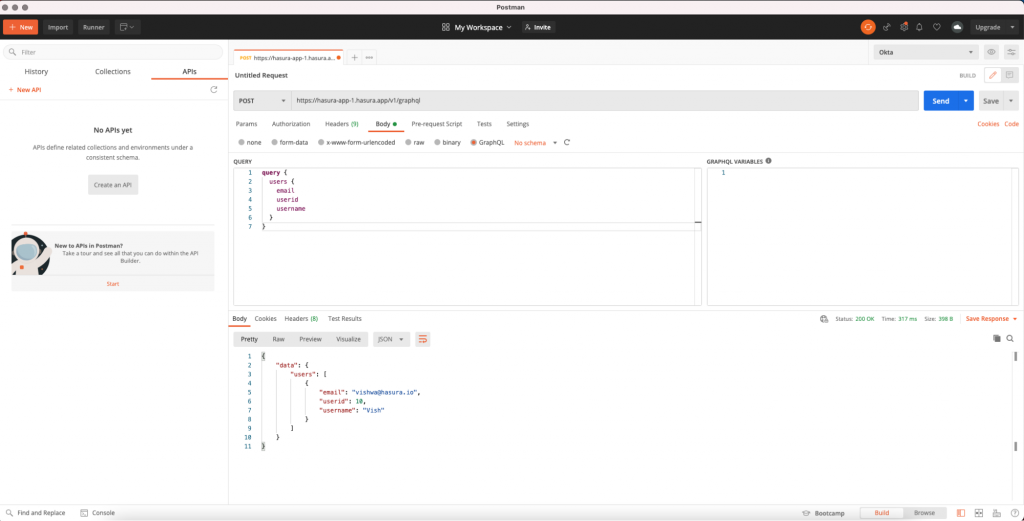1024x521 pixels.
Task: Open the comments icon beside pencil
Action: coord(1010,75)
